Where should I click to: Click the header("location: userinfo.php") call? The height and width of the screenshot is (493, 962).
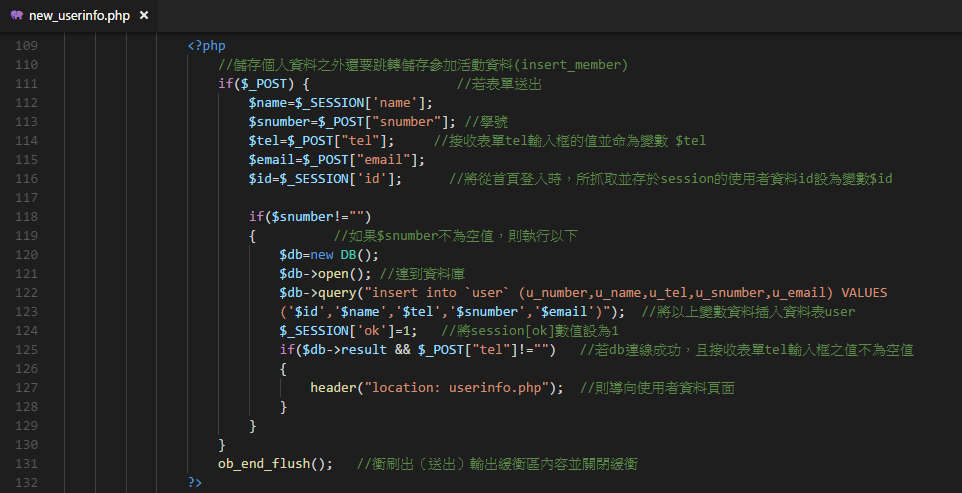pyautogui.click(x=437, y=388)
